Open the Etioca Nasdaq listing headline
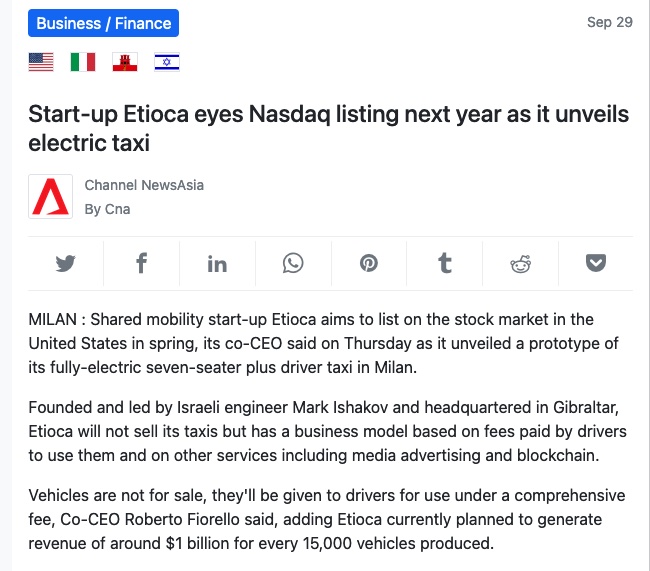Screen dimensions: 650x571 pos(329,128)
